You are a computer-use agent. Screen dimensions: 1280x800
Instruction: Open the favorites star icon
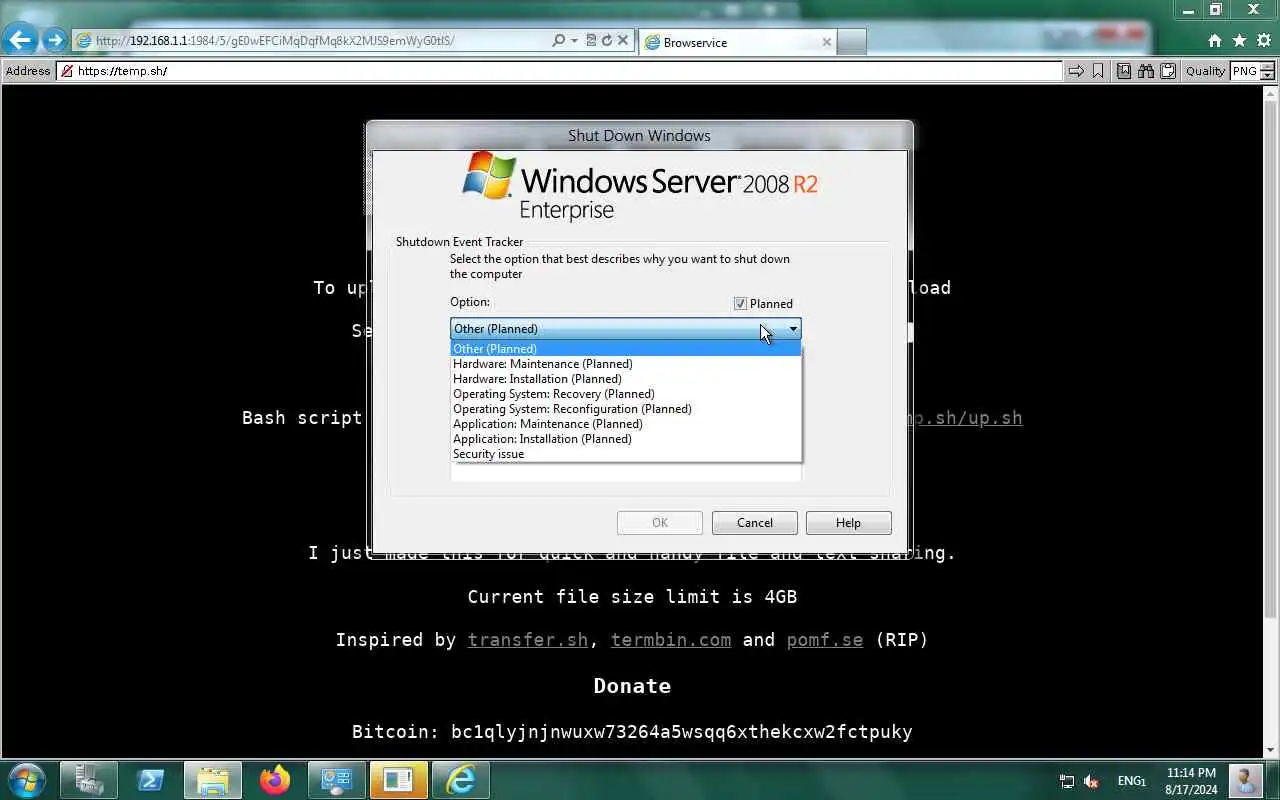pos(1239,41)
